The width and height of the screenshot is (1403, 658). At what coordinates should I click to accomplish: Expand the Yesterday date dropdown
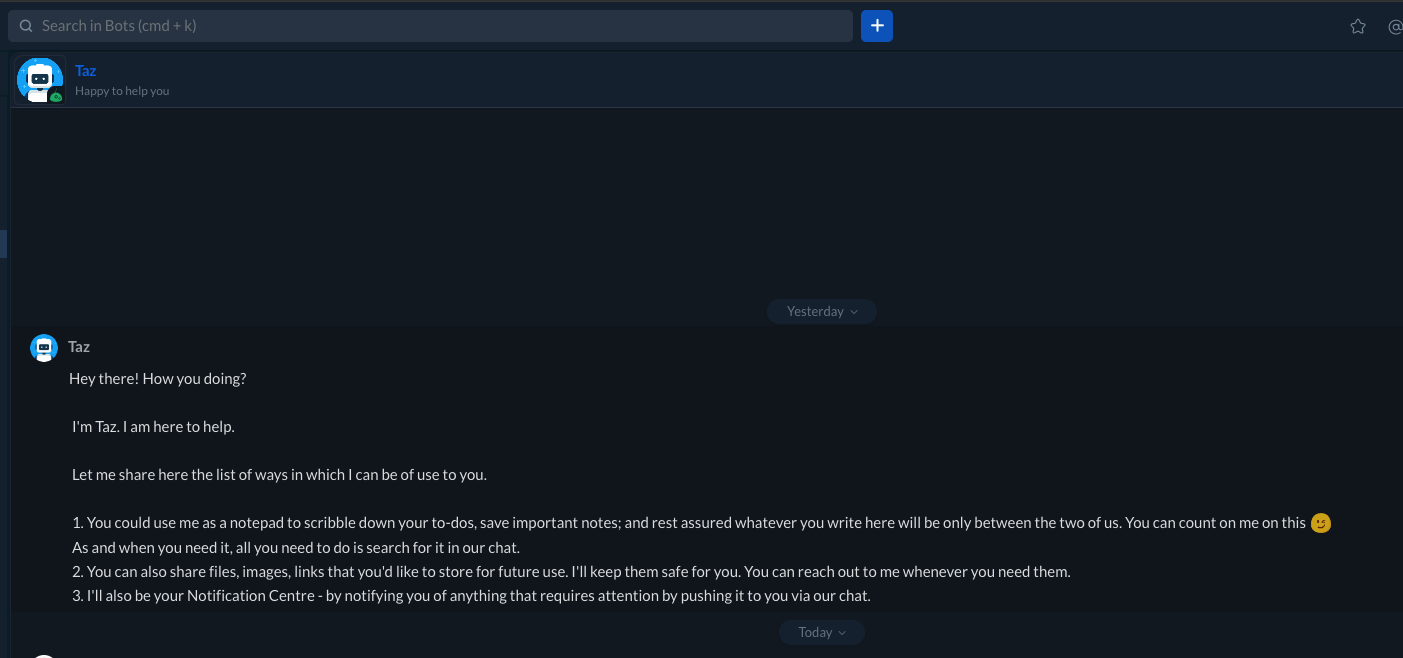pyautogui.click(x=821, y=312)
